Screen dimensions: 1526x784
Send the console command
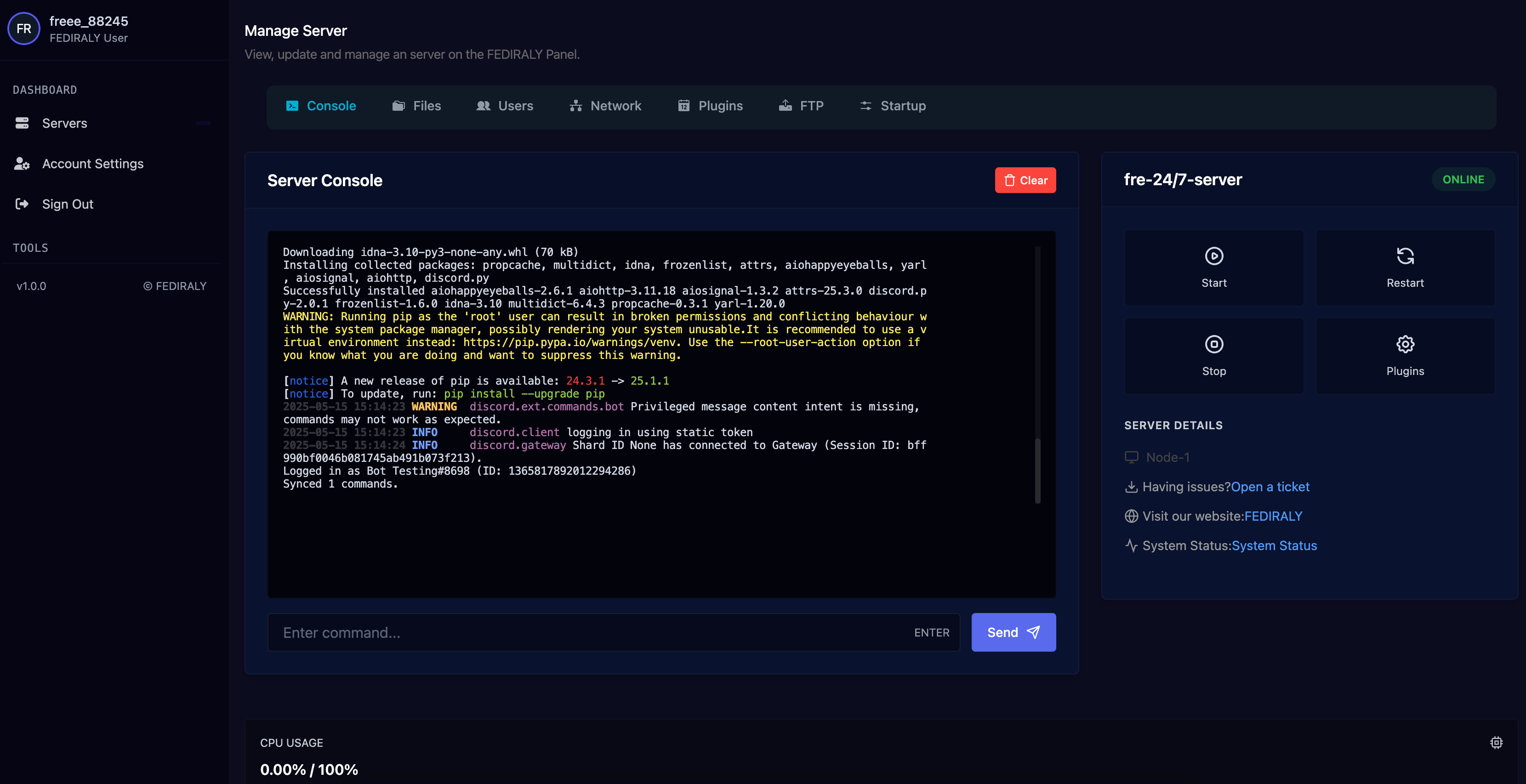click(x=1014, y=632)
